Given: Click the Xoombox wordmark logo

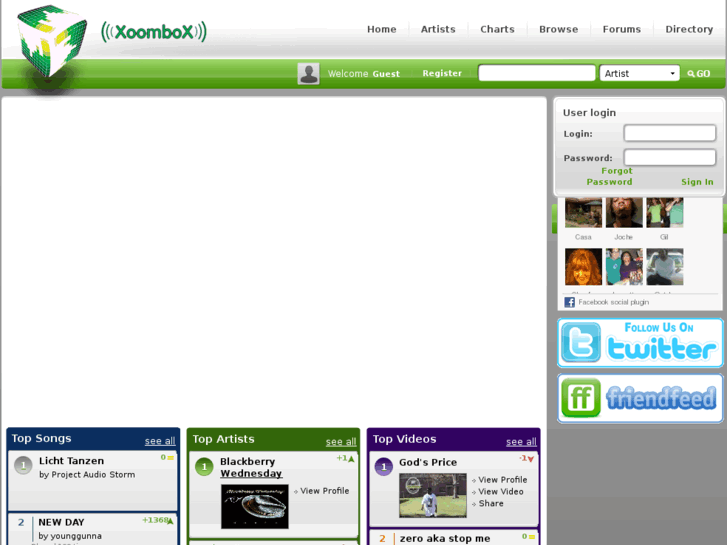Looking at the screenshot, I should tap(153, 32).
